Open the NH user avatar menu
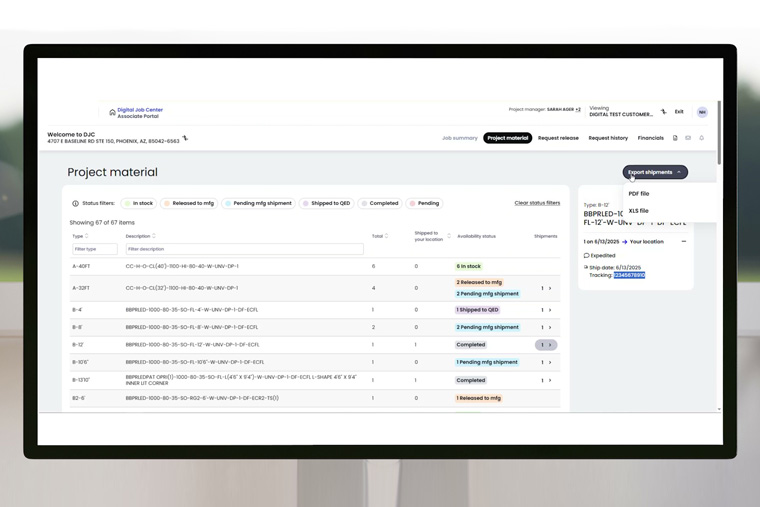Image resolution: width=760 pixels, height=507 pixels. click(x=702, y=112)
